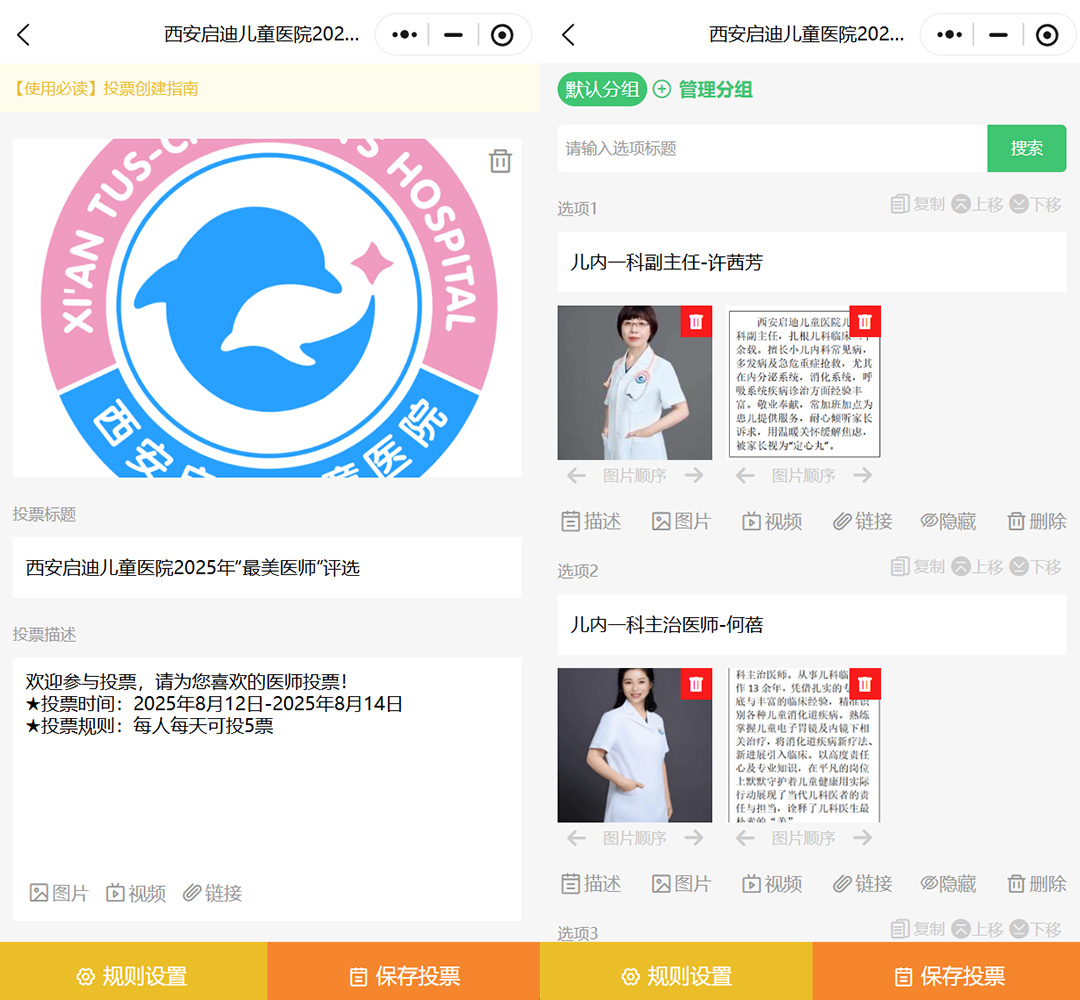1080x1000 pixels.
Task: Delete option 1 entirely
Action: [x=1037, y=521]
